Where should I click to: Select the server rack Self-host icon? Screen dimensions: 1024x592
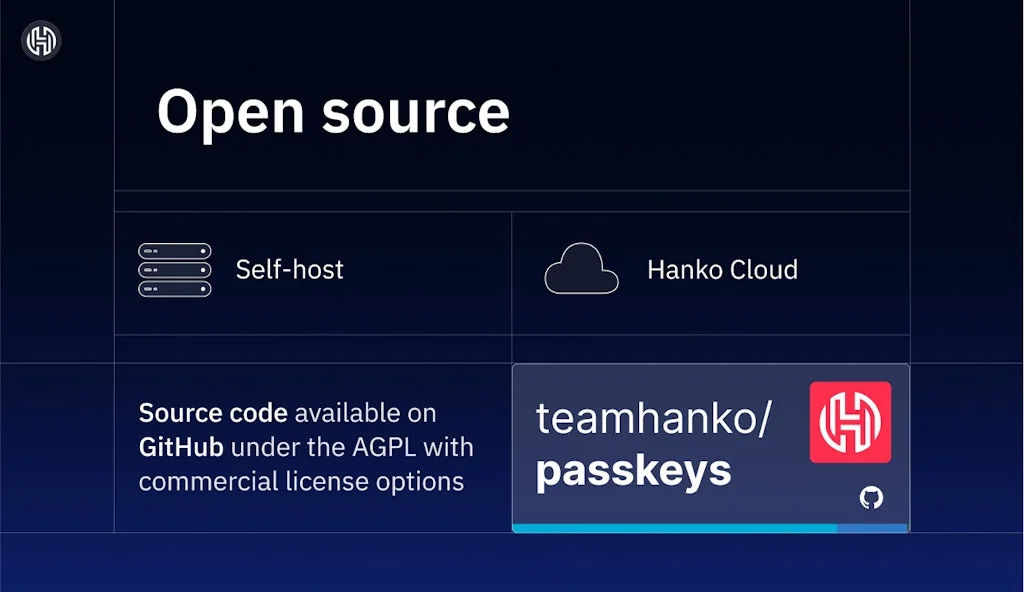pos(173,269)
